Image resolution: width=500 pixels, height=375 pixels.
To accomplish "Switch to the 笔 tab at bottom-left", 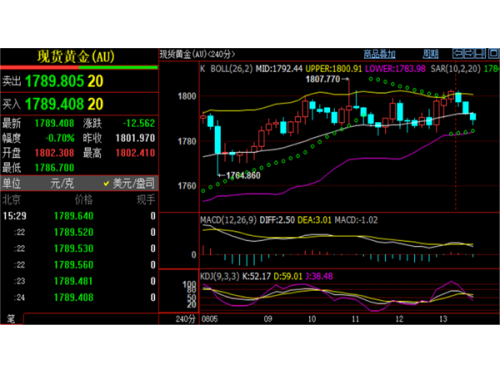I will (x=11, y=319).
